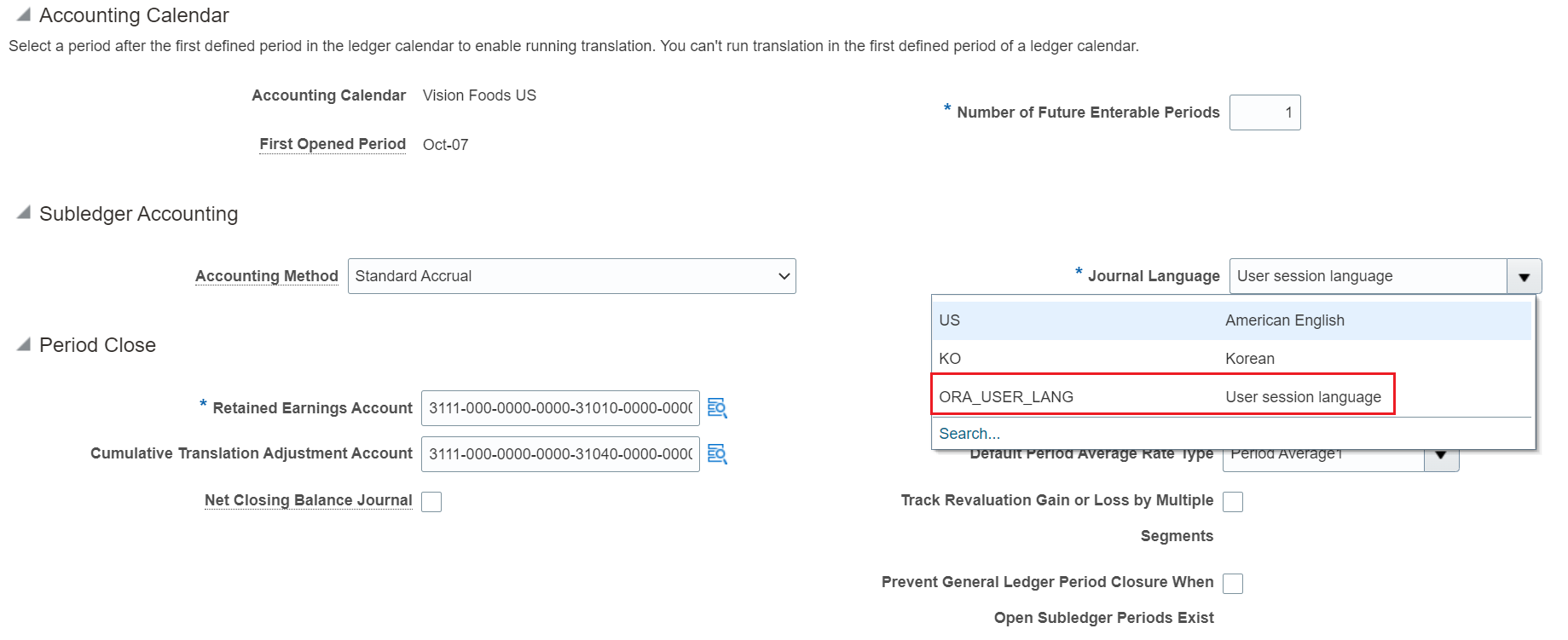Click the Search... link in dropdown
The width and height of the screenshot is (1568, 640).
point(969,434)
